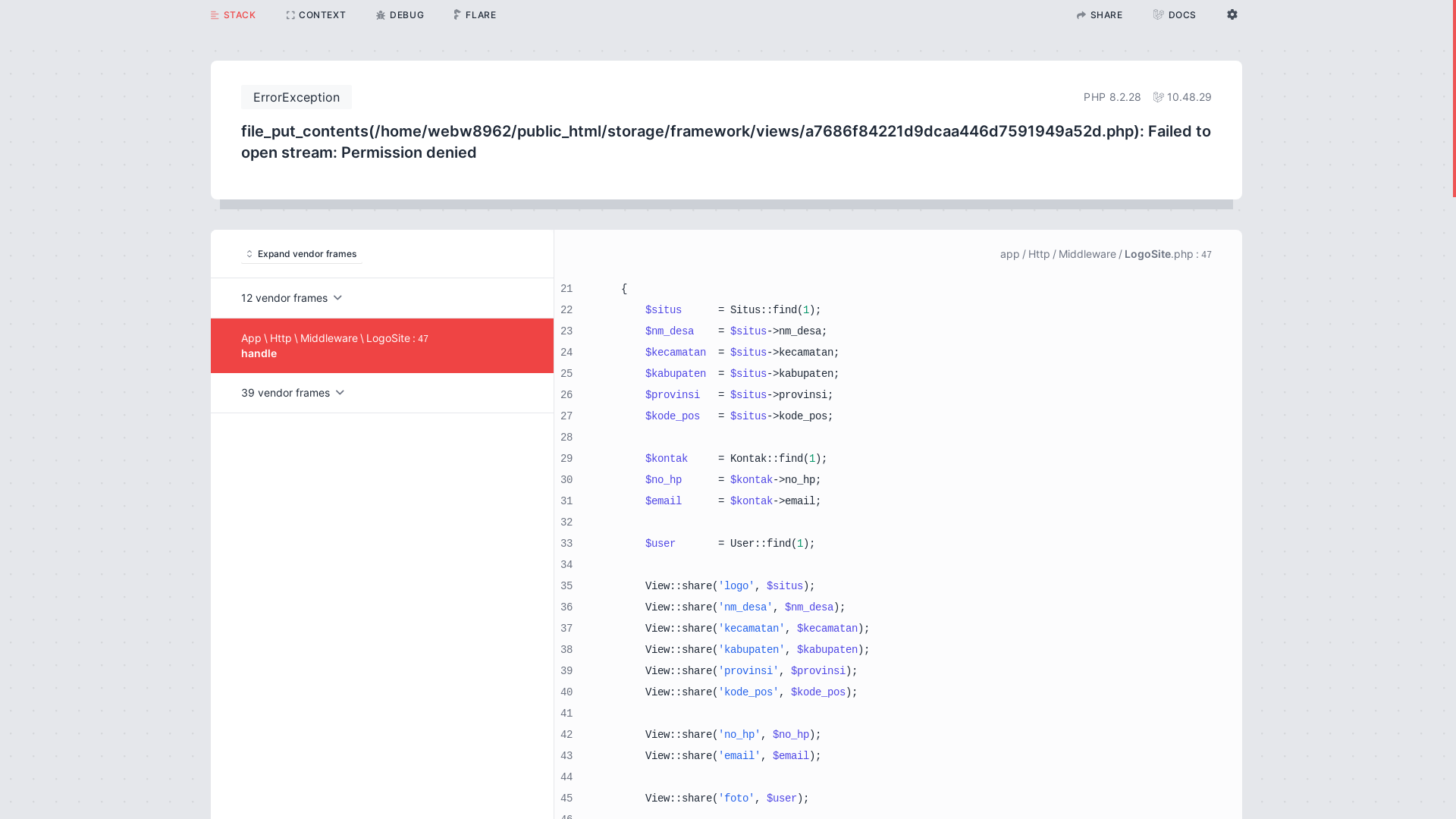
Task: Switch to the CONTEXT tab
Action: tap(315, 15)
